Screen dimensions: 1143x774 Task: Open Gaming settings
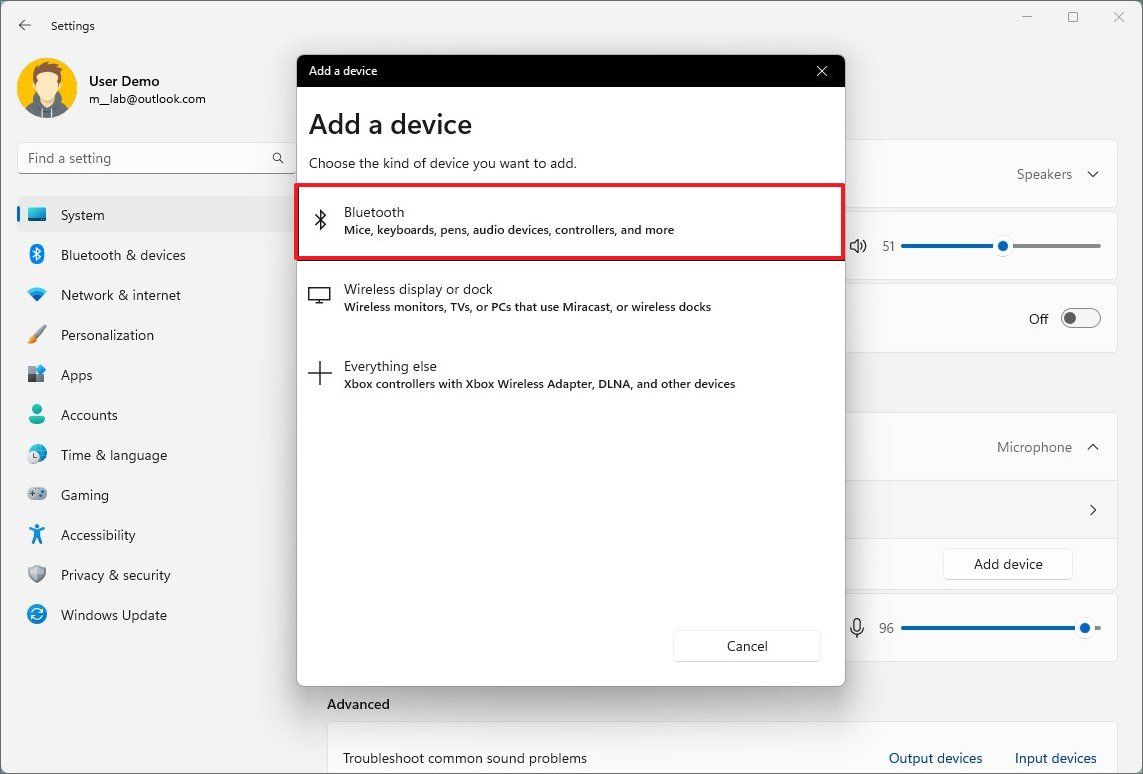pyautogui.click(x=84, y=495)
